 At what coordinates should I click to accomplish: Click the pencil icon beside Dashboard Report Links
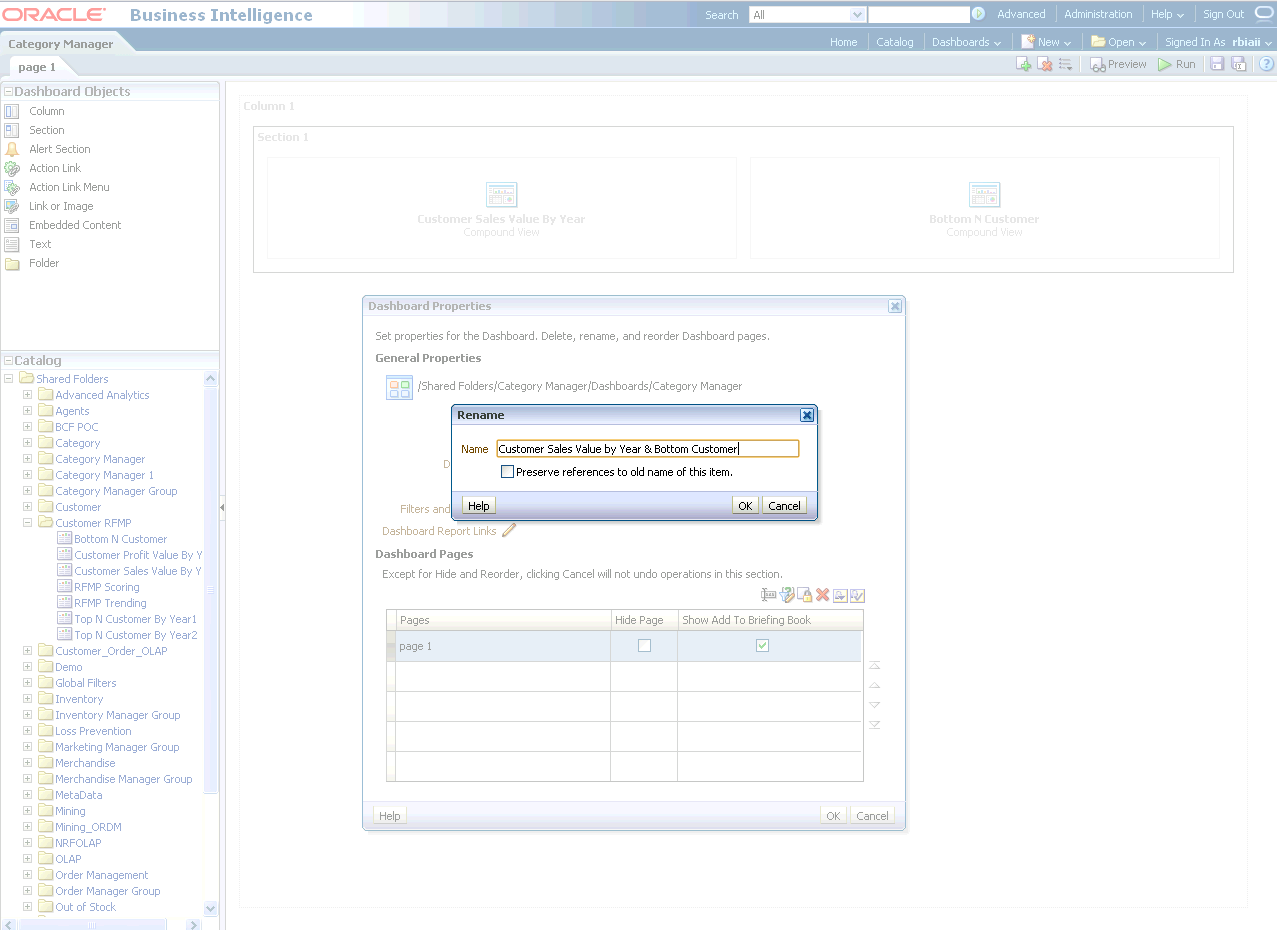point(509,531)
